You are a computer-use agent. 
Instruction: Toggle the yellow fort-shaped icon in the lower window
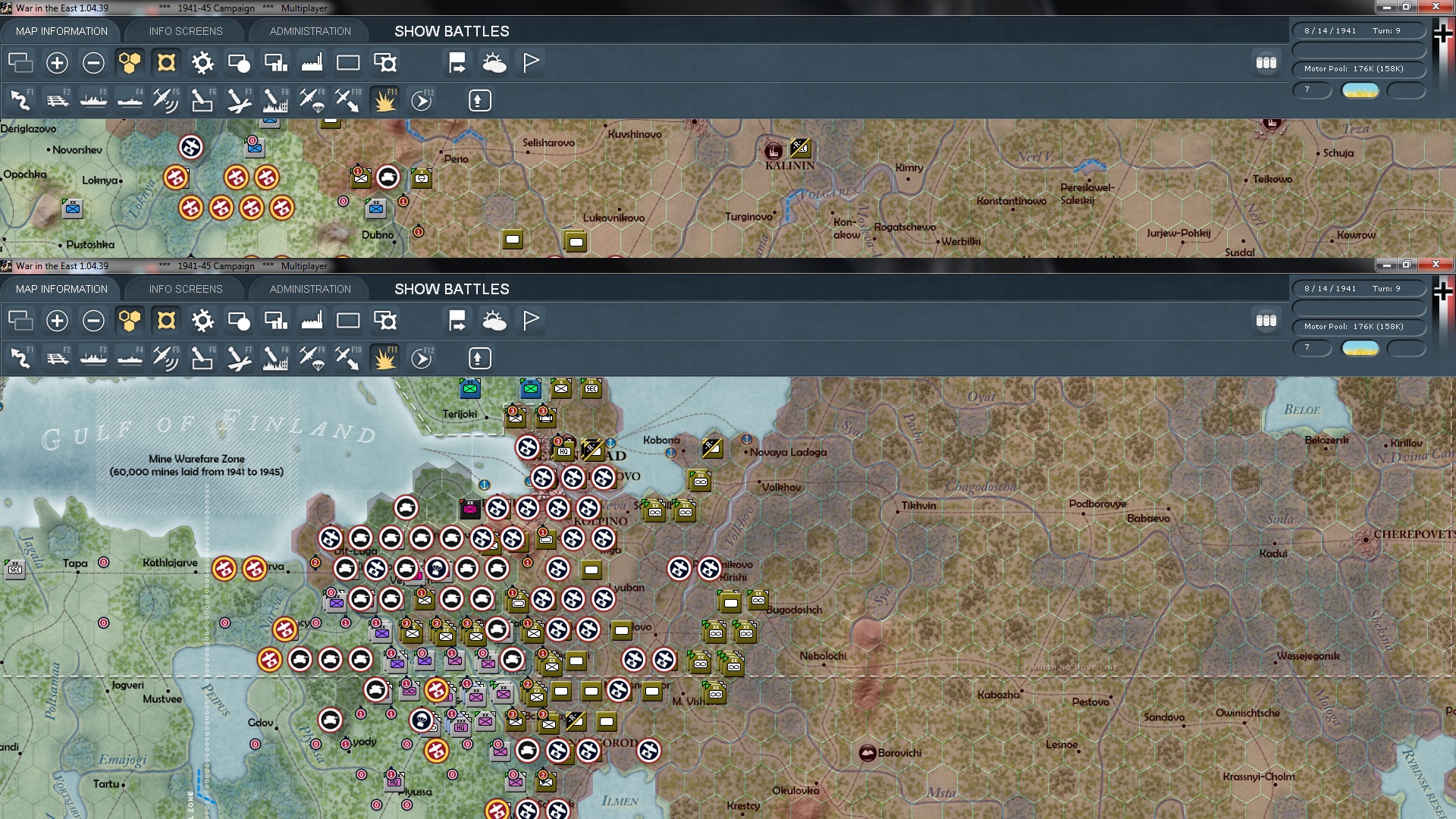166,321
